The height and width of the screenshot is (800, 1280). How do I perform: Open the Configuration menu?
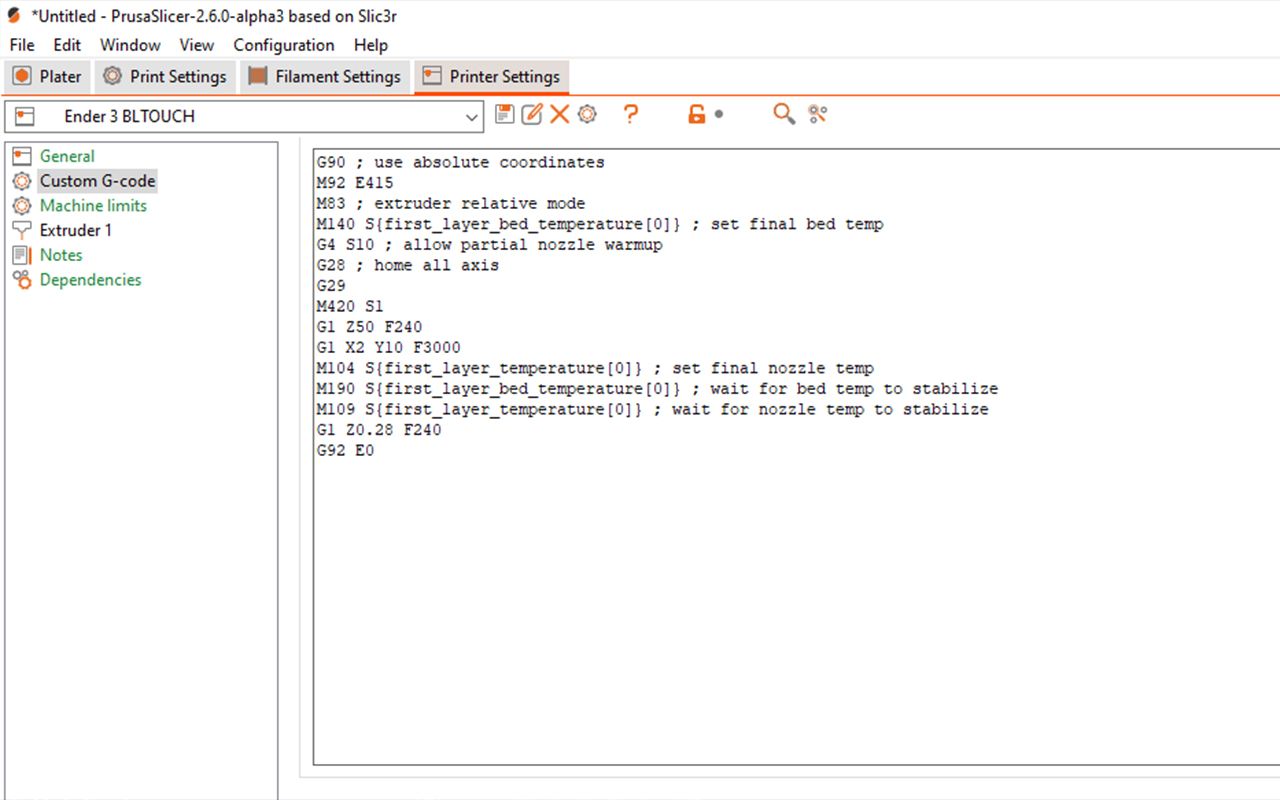tap(284, 45)
